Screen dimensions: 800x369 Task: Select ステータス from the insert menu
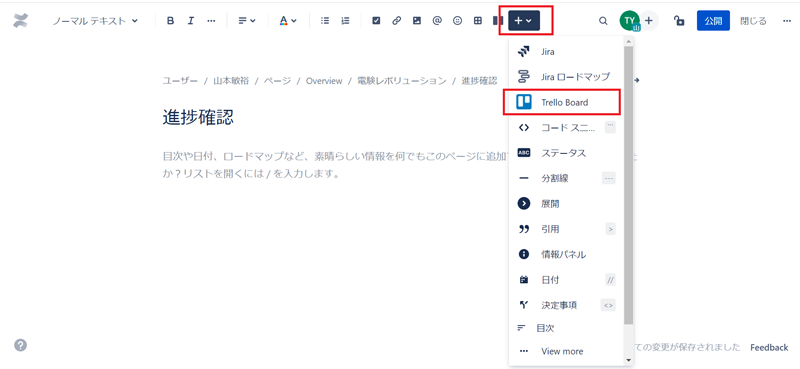[566, 153]
